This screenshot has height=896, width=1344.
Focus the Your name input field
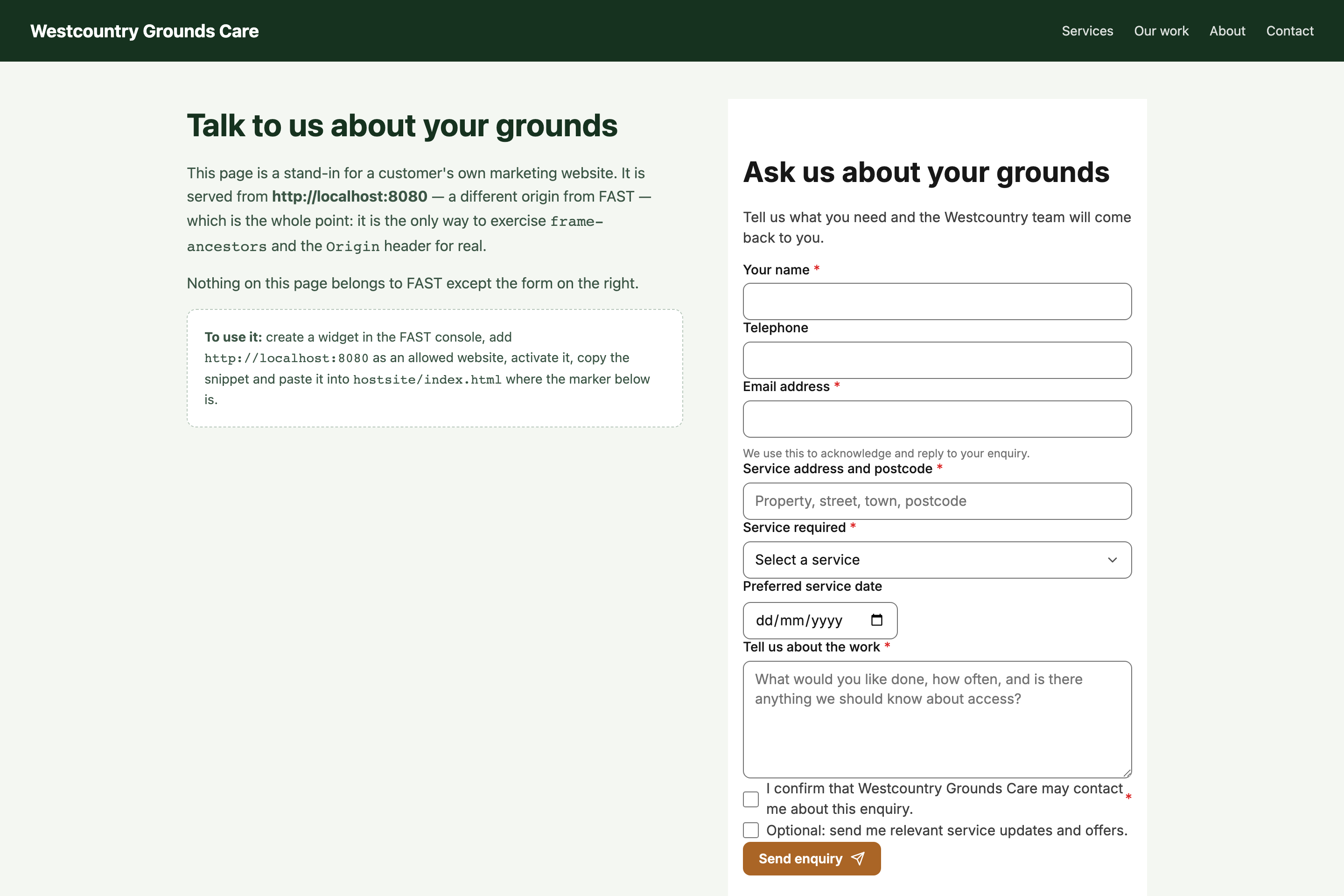tap(937, 302)
